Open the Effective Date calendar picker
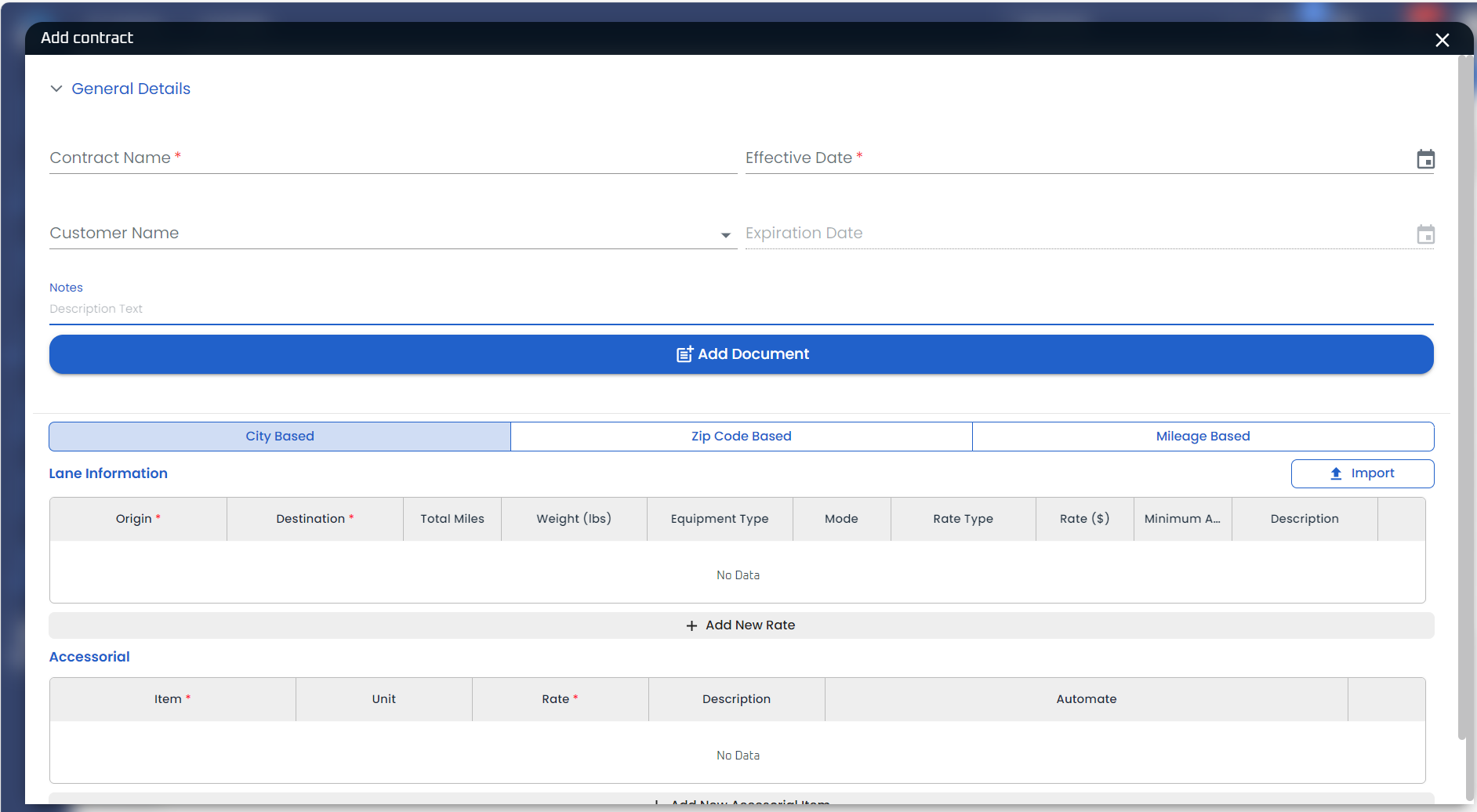 pos(1425,159)
